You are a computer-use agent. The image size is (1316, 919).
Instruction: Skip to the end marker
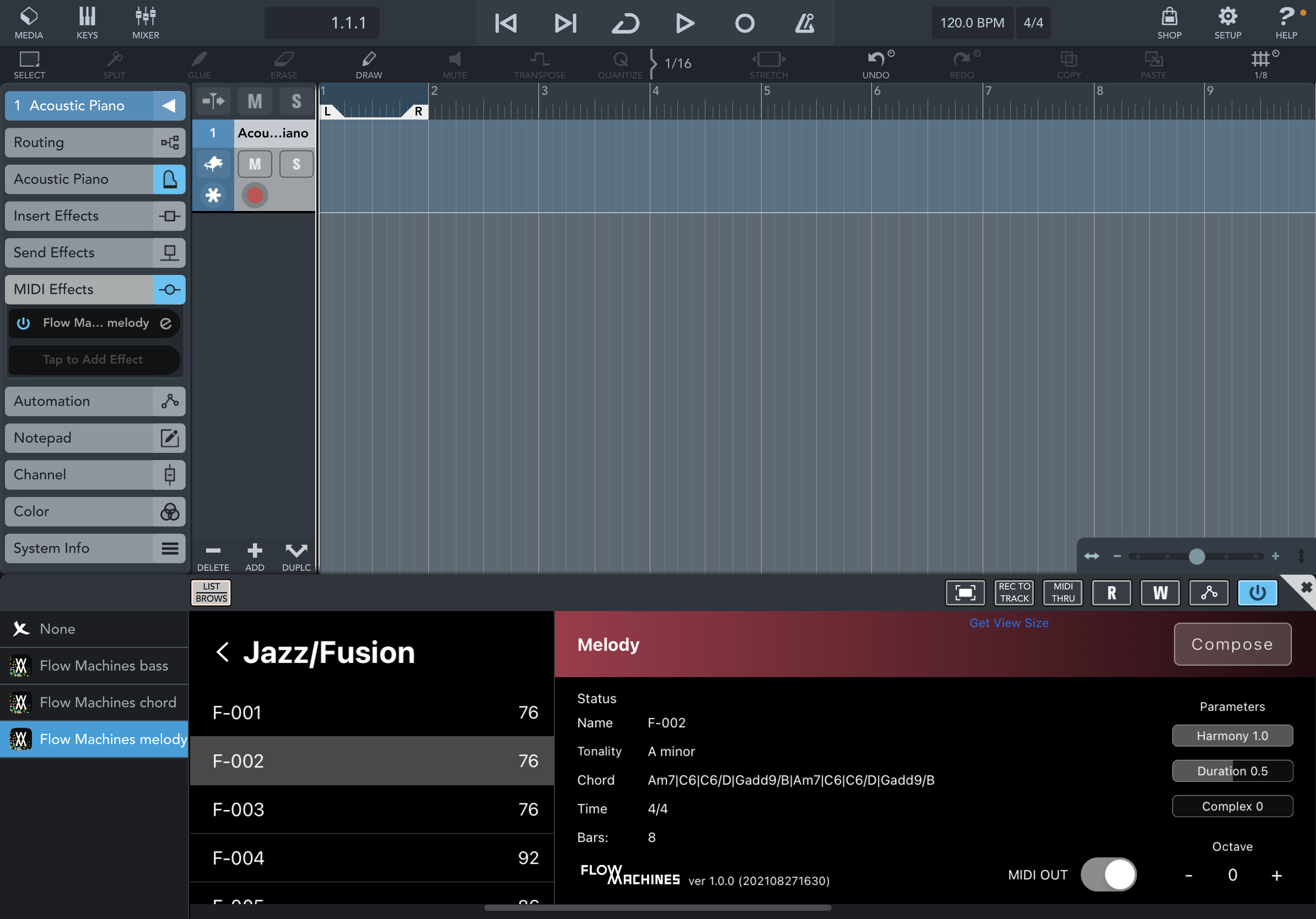click(565, 23)
